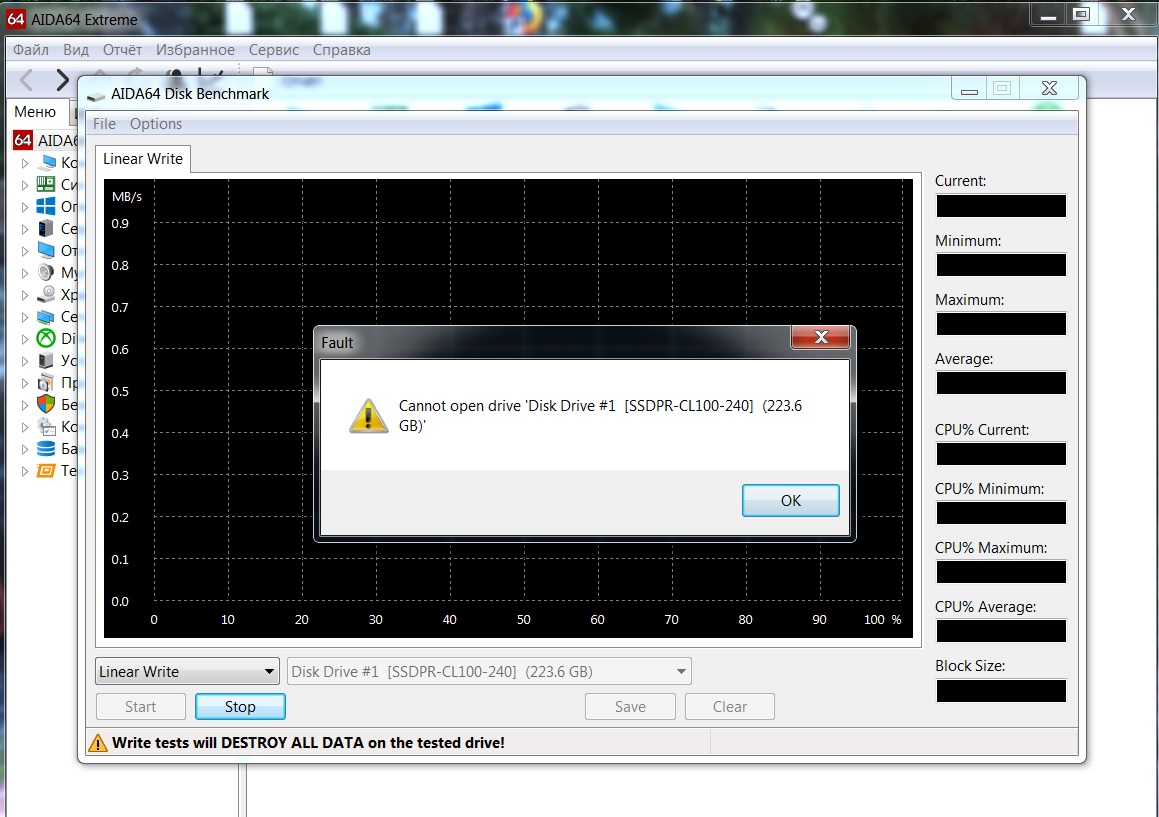This screenshot has width=1159, height=817.
Task: Click the devices tower icon beside Ус
Action: tap(46, 361)
